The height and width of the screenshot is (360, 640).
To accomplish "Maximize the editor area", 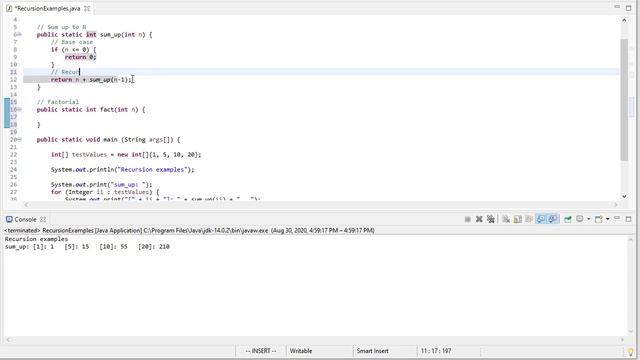I will pos(629,8).
